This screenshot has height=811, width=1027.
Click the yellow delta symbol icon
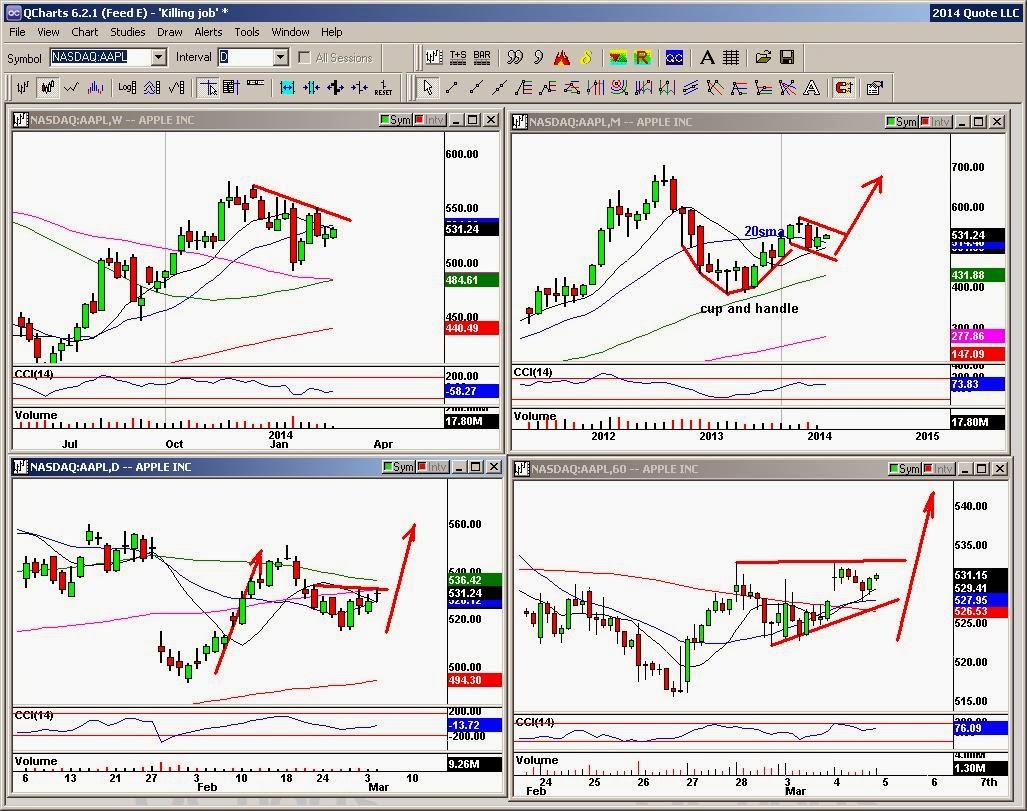pos(586,58)
